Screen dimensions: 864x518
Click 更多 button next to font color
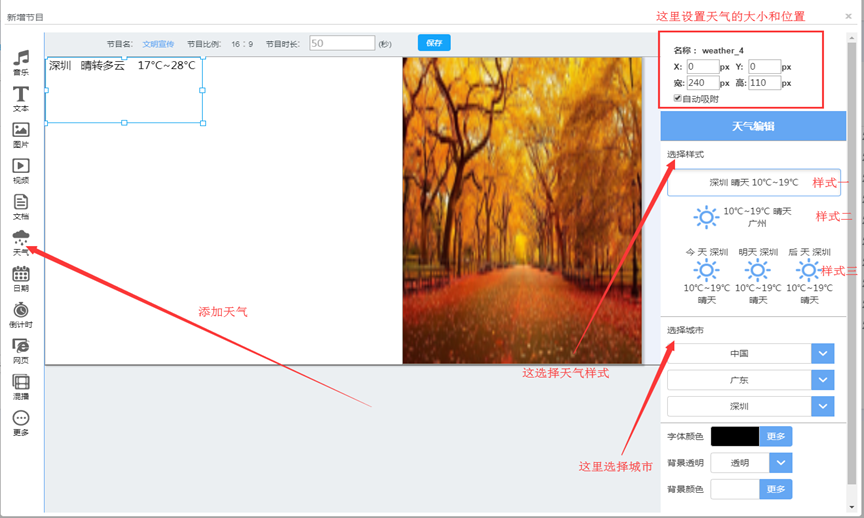(x=776, y=436)
